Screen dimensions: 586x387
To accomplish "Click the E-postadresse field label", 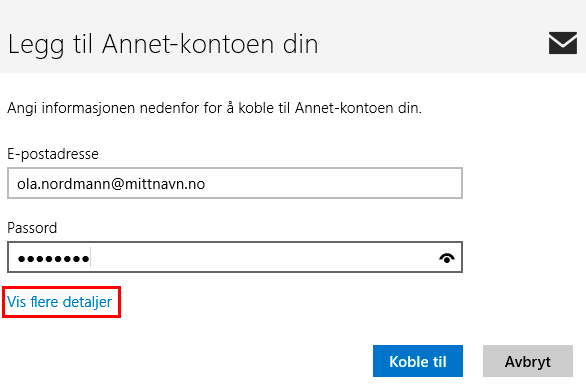I will pos(53,154).
